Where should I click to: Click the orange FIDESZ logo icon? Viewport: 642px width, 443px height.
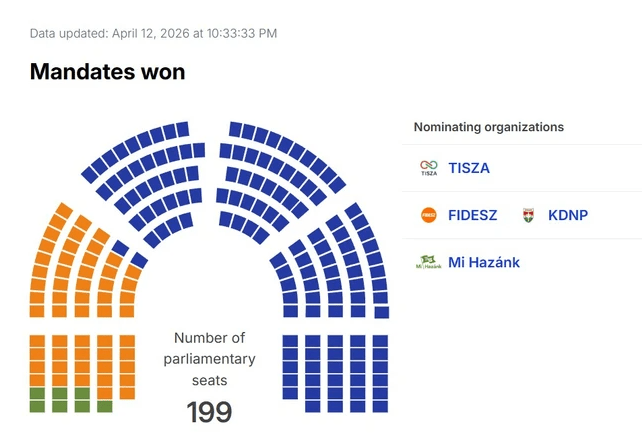coord(429,215)
